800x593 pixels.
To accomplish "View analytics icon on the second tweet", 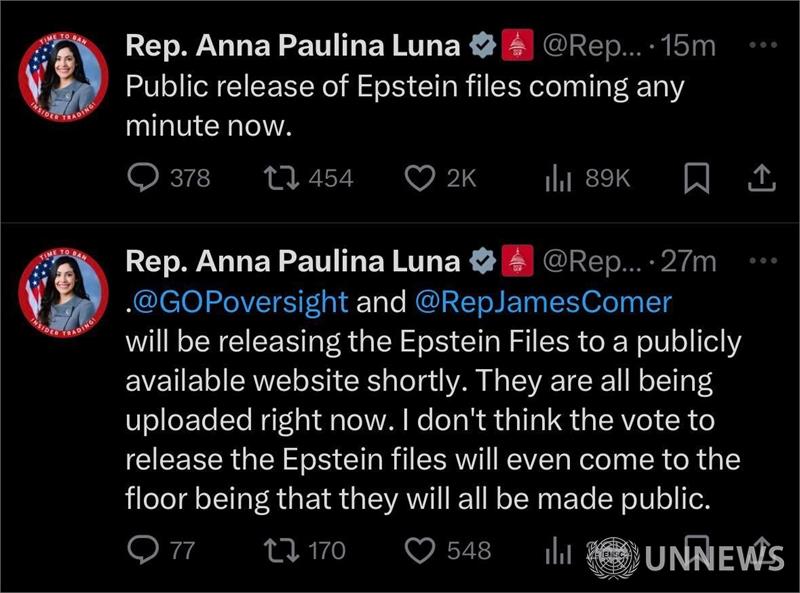I will click(558, 551).
